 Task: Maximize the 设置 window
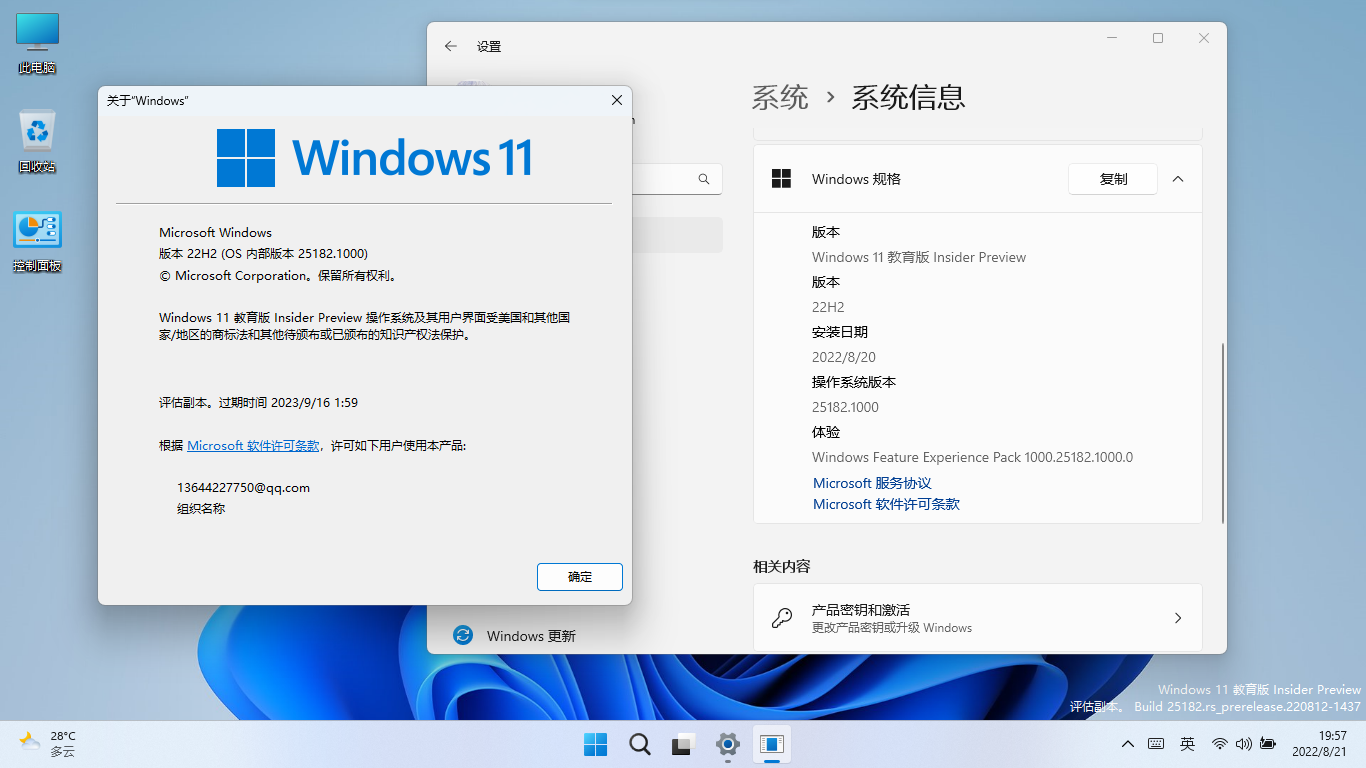click(1158, 38)
